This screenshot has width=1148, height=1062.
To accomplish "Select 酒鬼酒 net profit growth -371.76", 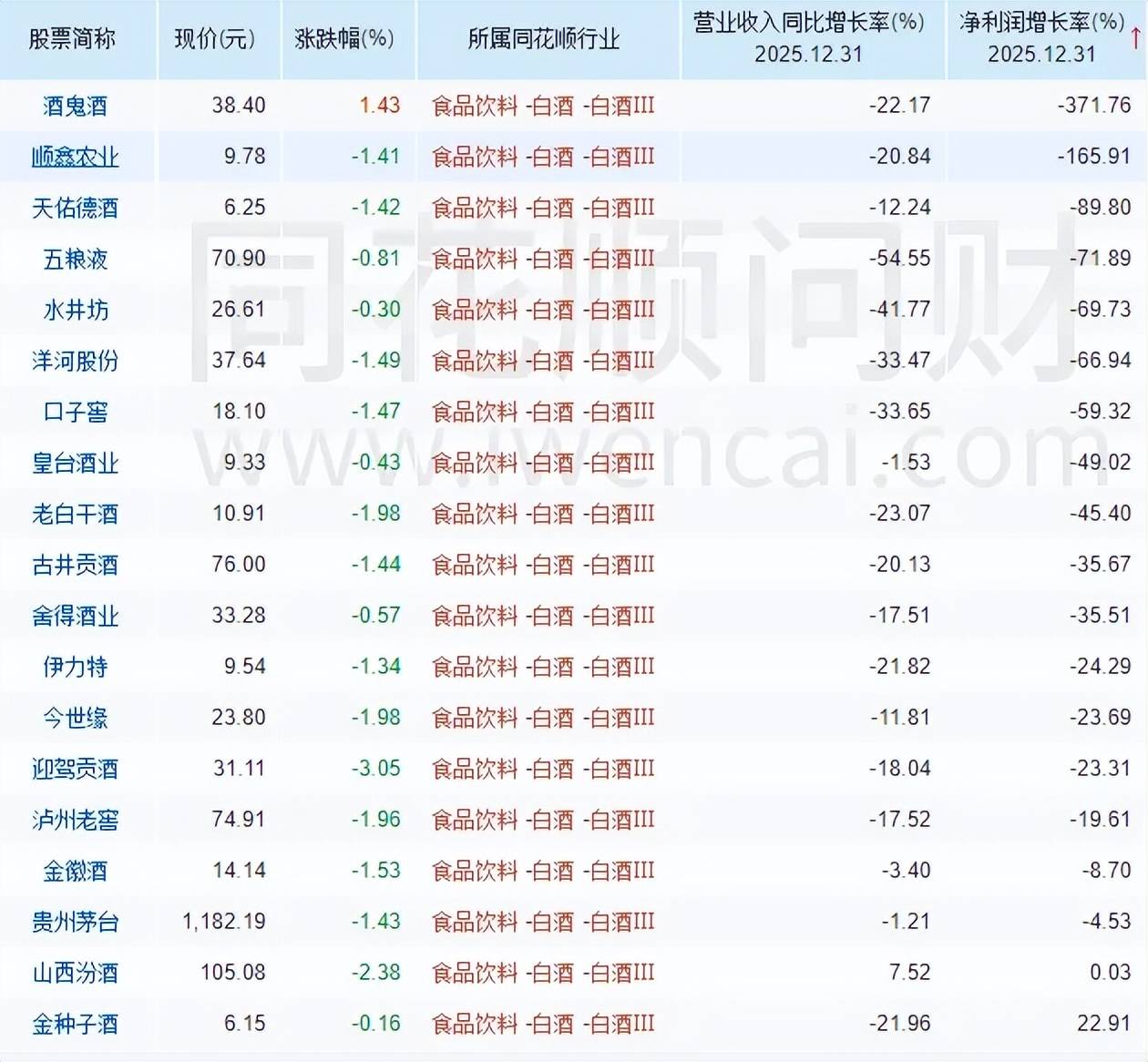I will [1094, 106].
